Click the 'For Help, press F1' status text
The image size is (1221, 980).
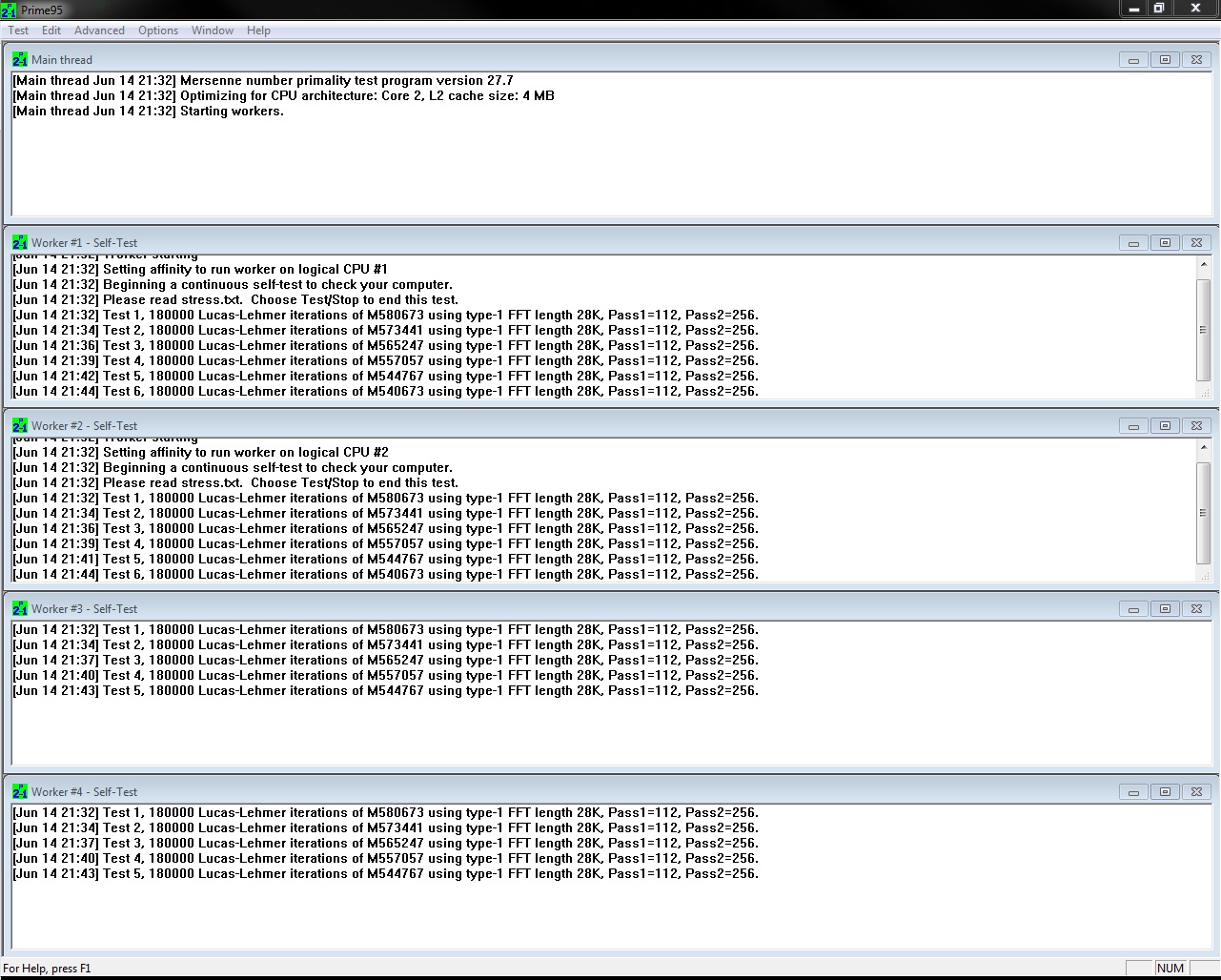pos(47,969)
